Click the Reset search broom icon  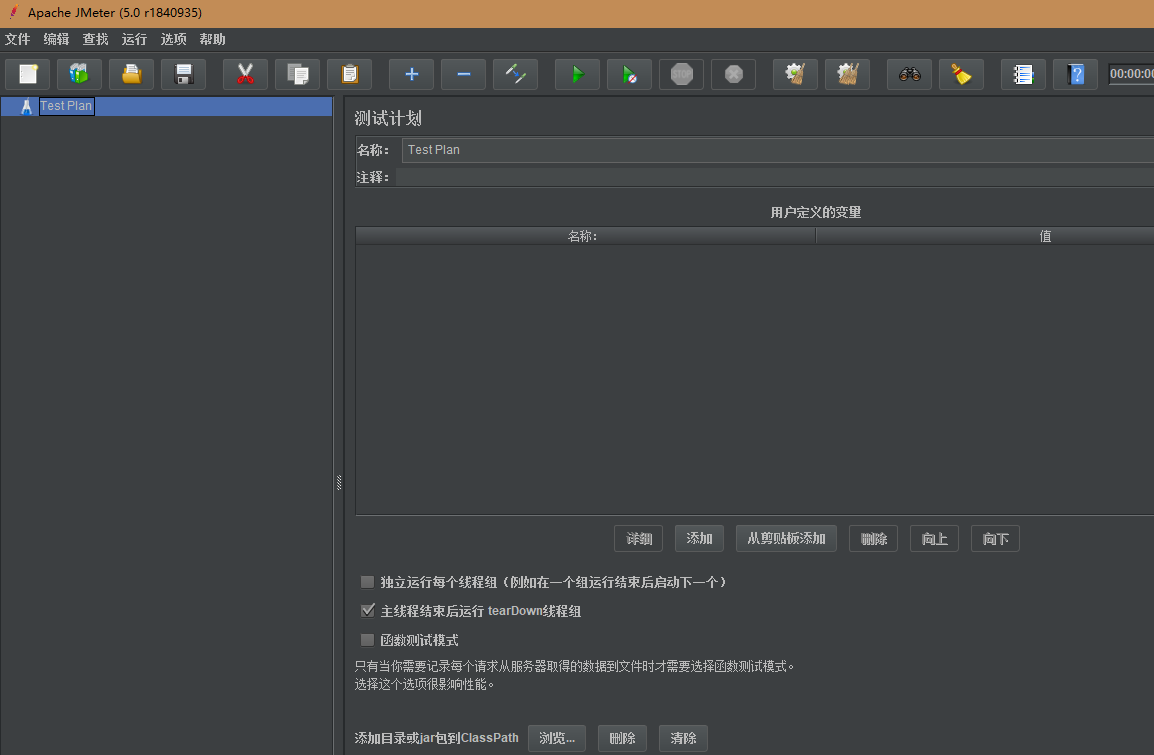click(962, 74)
